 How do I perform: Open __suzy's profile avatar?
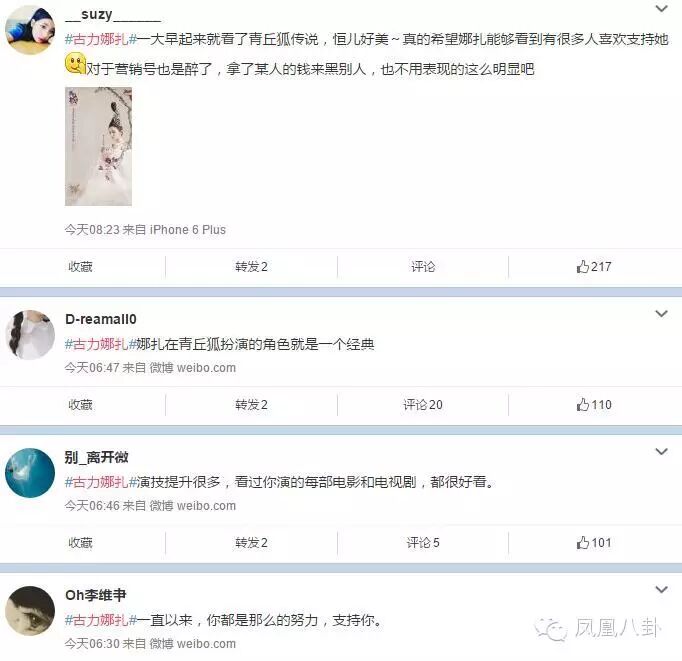coord(30,30)
